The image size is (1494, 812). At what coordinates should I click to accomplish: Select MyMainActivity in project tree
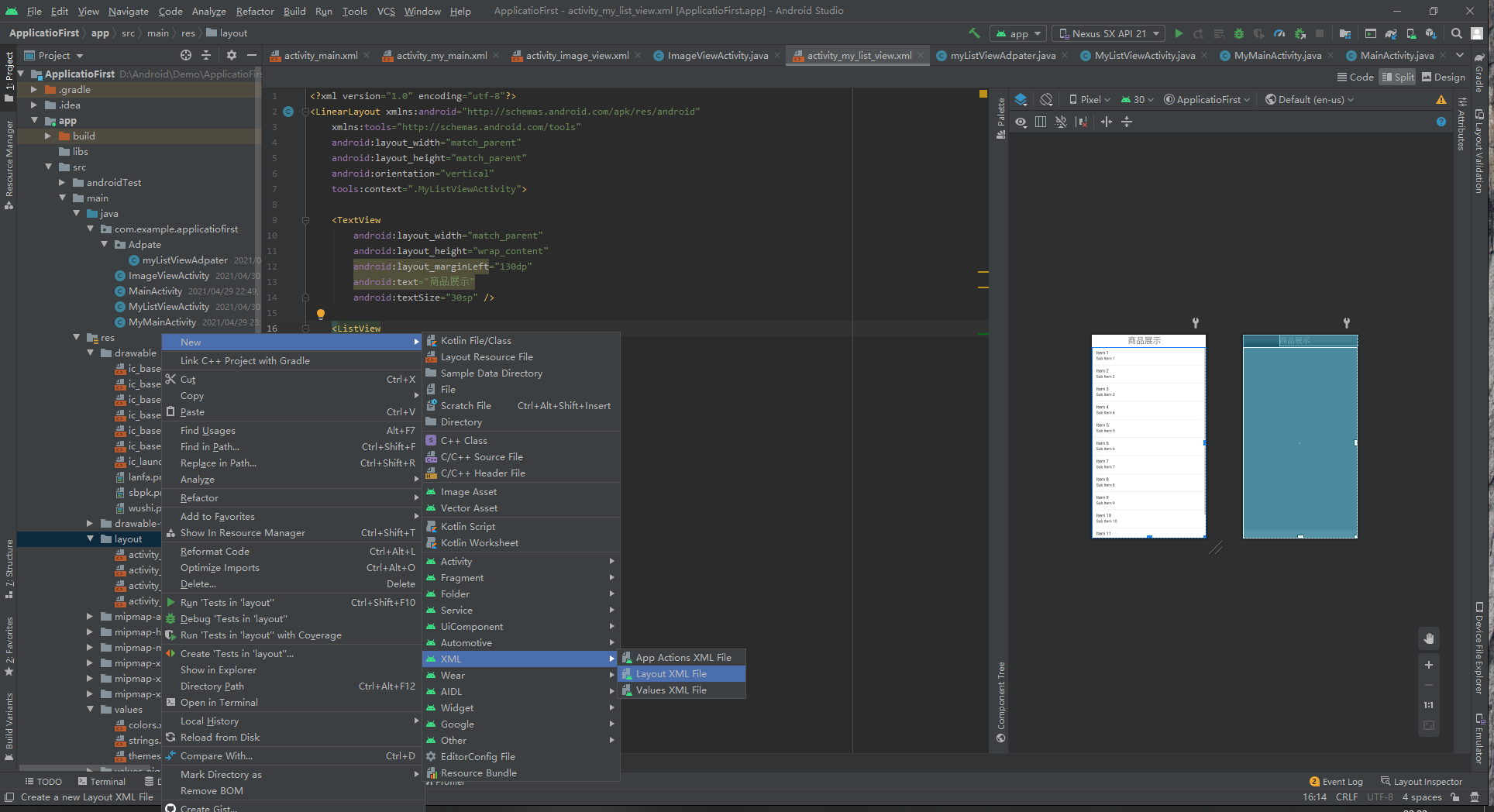point(162,322)
